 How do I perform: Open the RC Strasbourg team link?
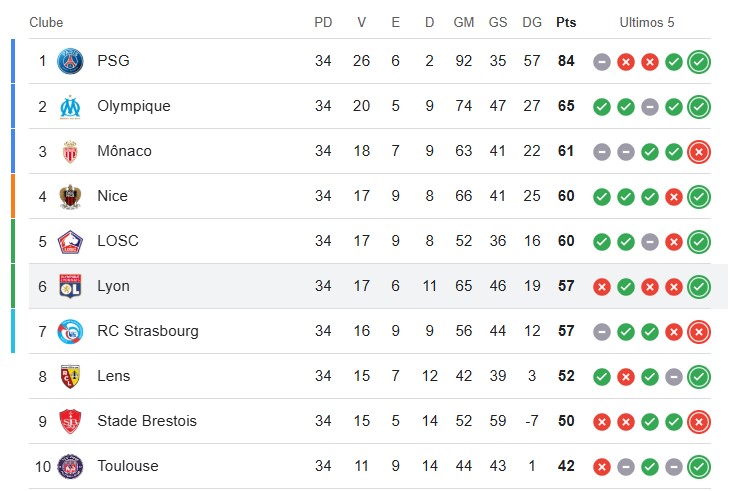tap(148, 331)
